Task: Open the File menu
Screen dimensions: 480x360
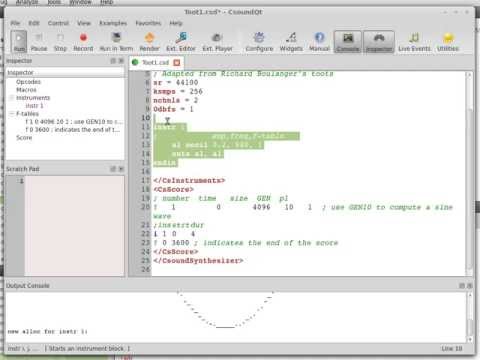Action: click(15, 23)
